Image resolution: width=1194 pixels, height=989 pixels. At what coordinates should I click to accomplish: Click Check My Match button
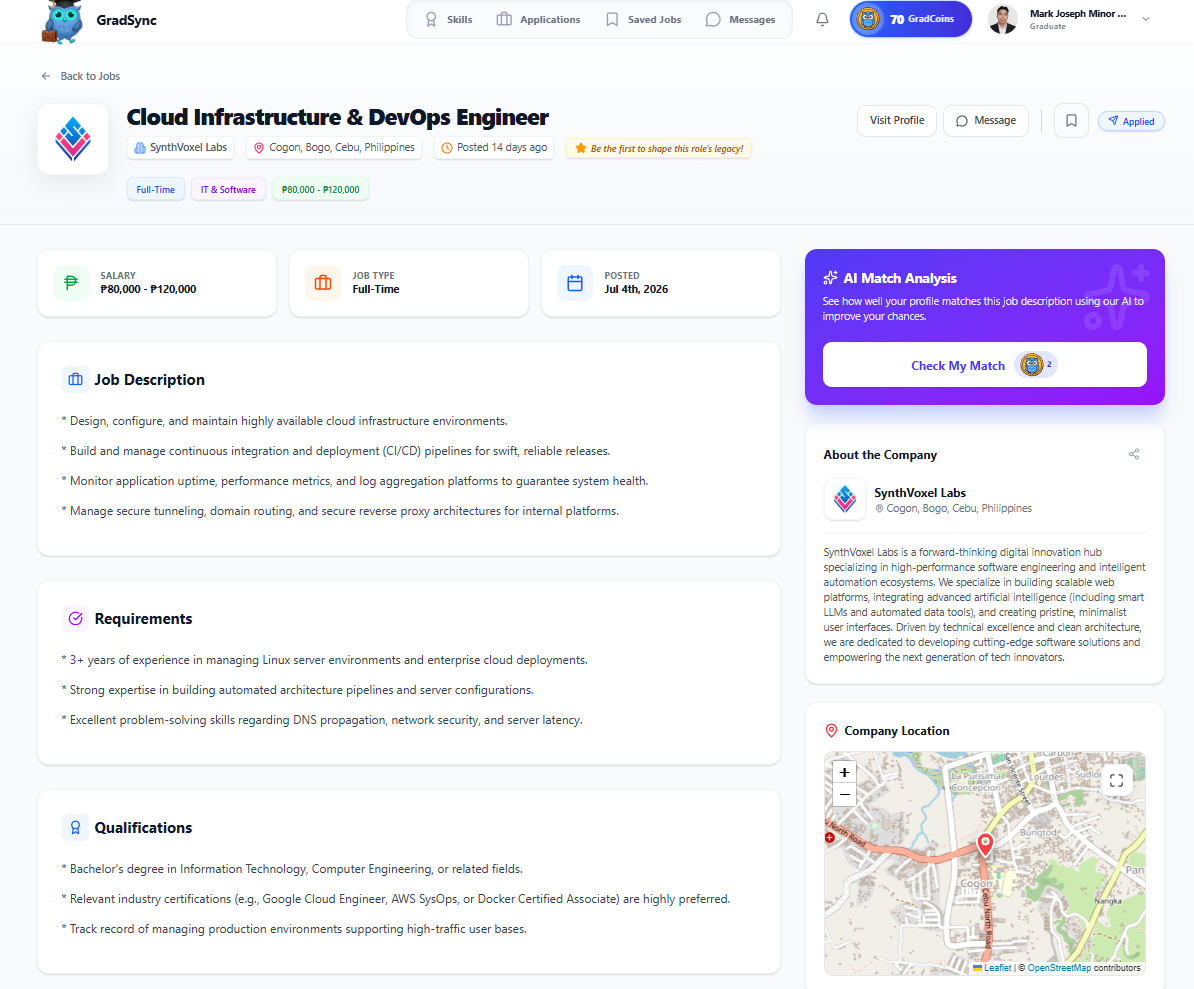tap(985, 365)
